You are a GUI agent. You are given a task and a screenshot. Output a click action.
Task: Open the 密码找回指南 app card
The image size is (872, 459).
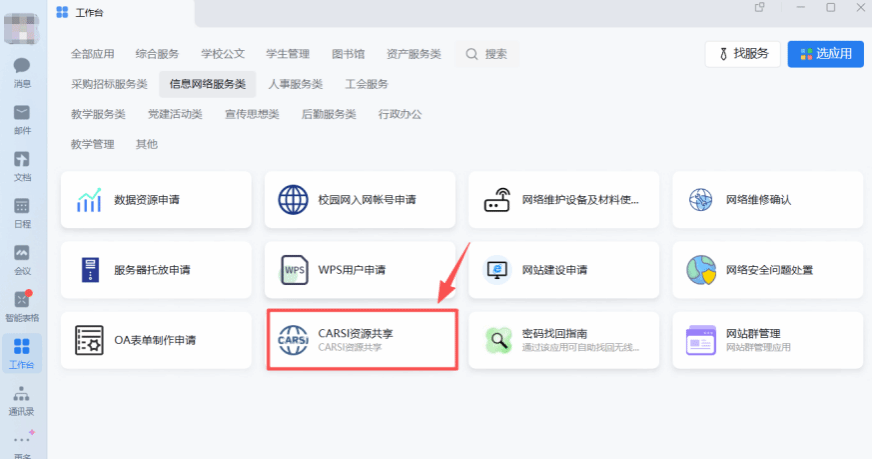pos(564,340)
